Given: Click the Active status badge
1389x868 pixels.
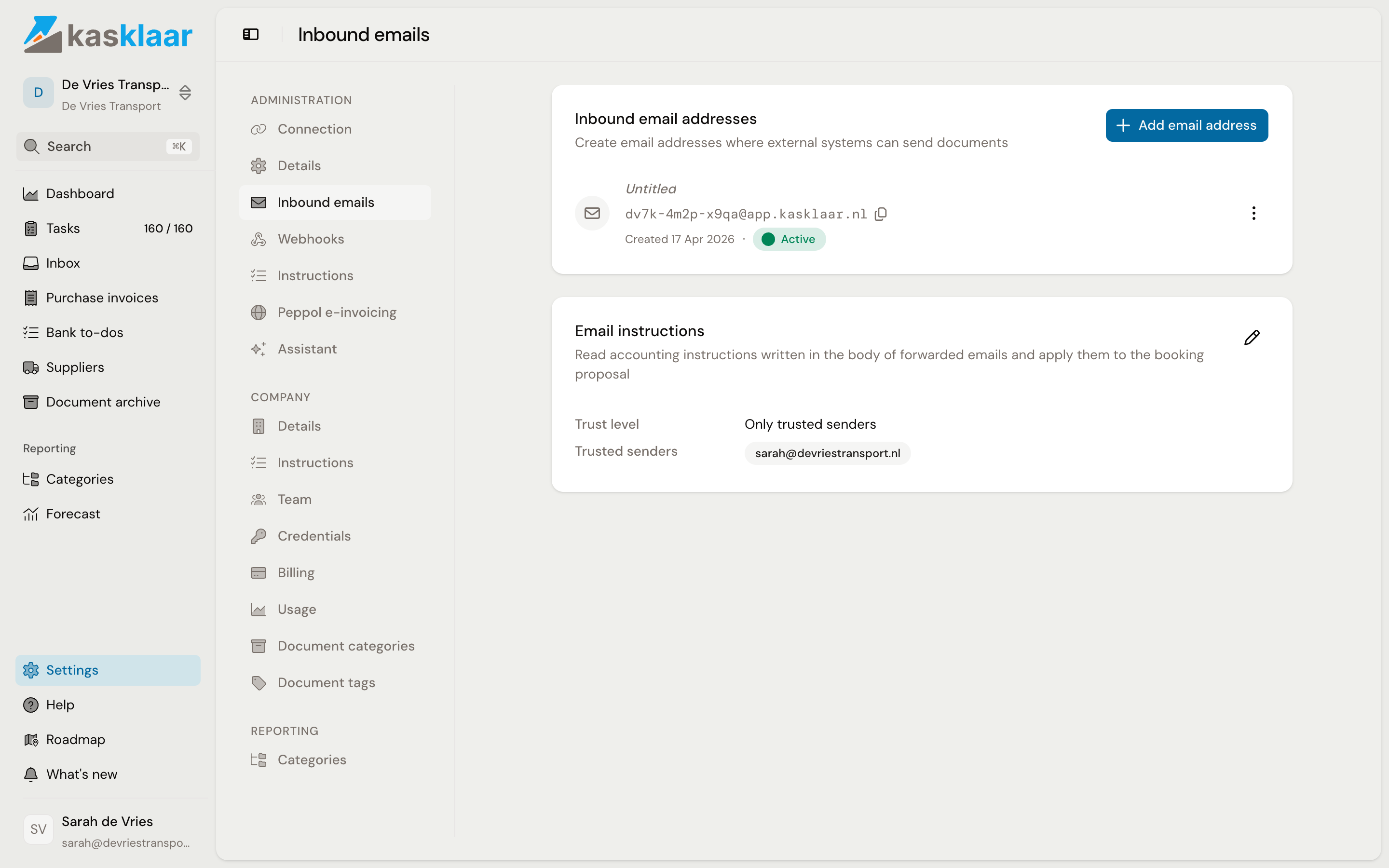Looking at the screenshot, I should (789, 239).
